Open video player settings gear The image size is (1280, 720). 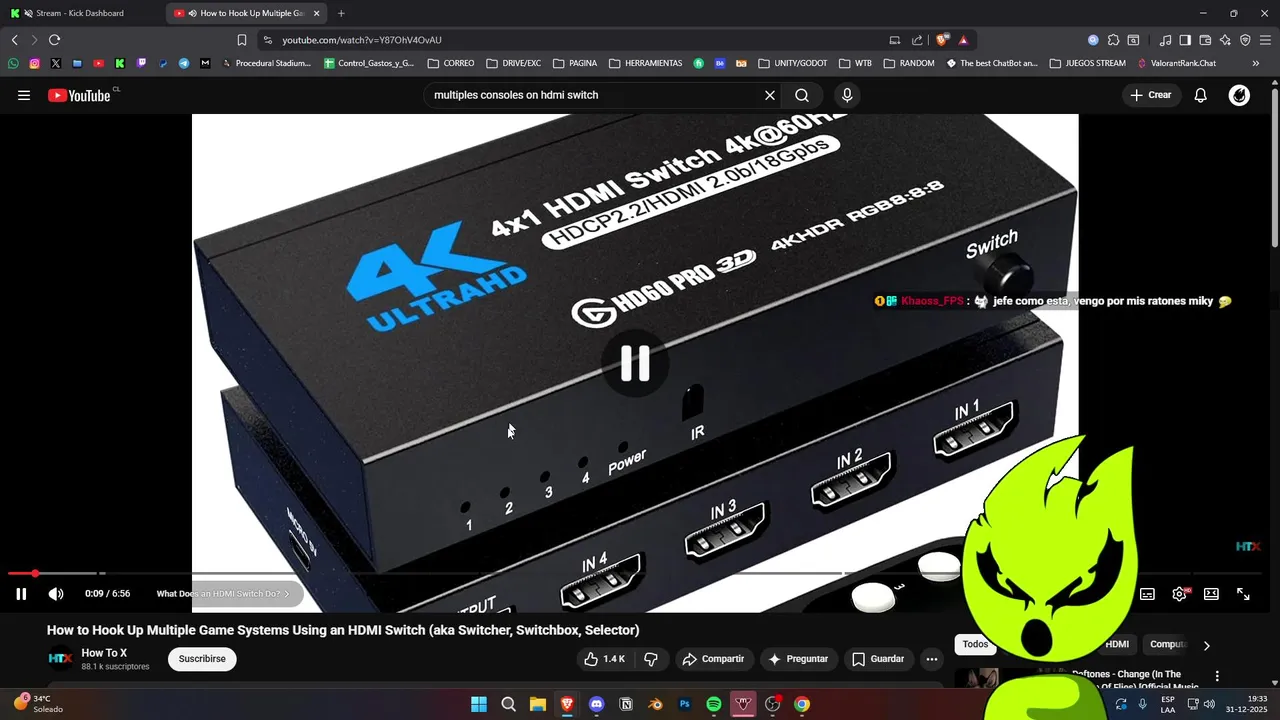pyautogui.click(x=1180, y=594)
